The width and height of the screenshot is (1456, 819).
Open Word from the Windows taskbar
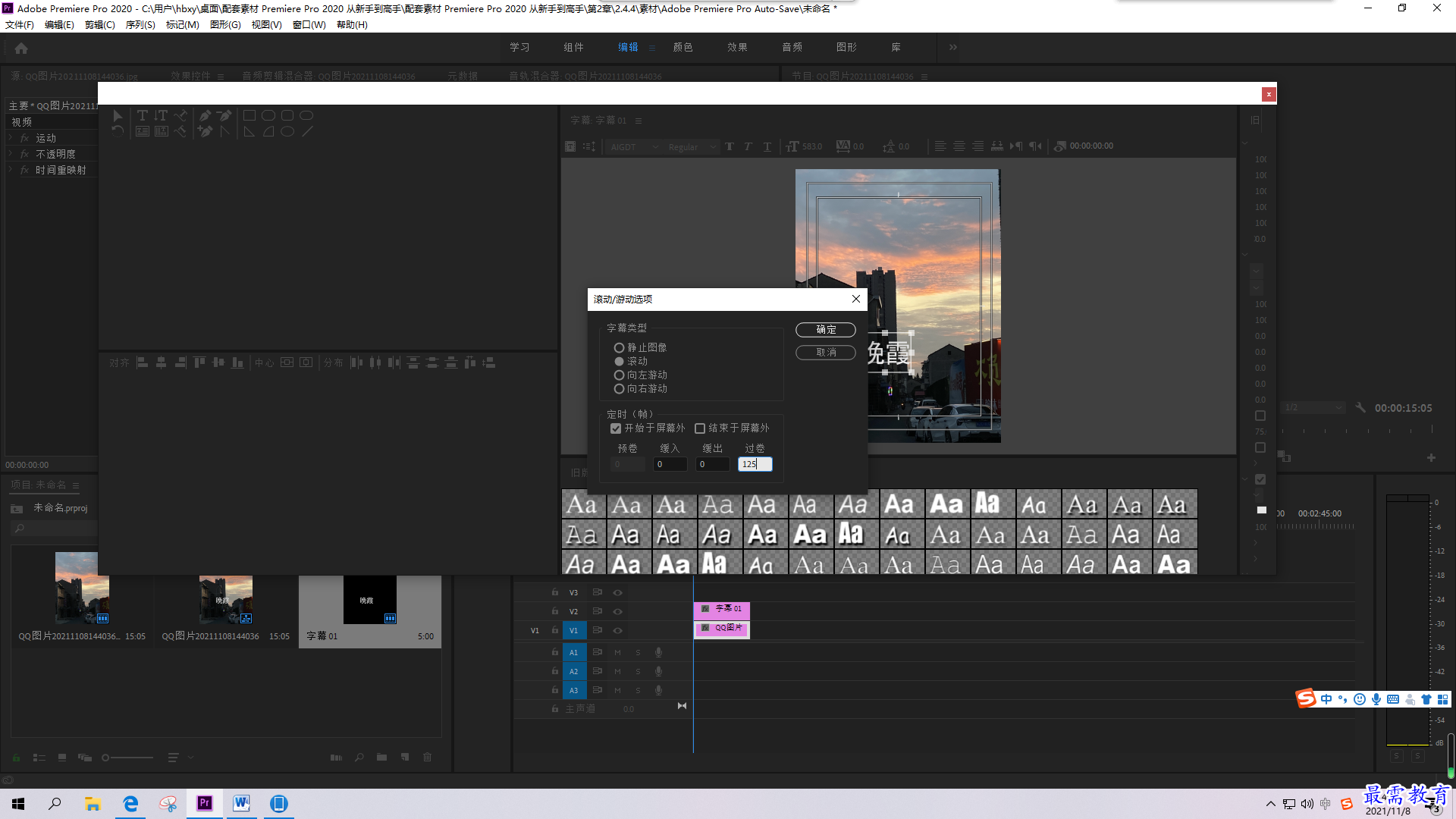[242, 803]
